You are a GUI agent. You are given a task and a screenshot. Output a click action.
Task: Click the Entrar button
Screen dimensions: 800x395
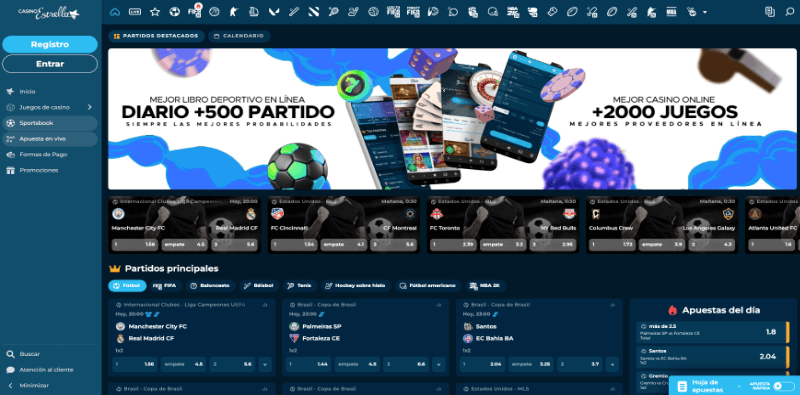(x=50, y=64)
